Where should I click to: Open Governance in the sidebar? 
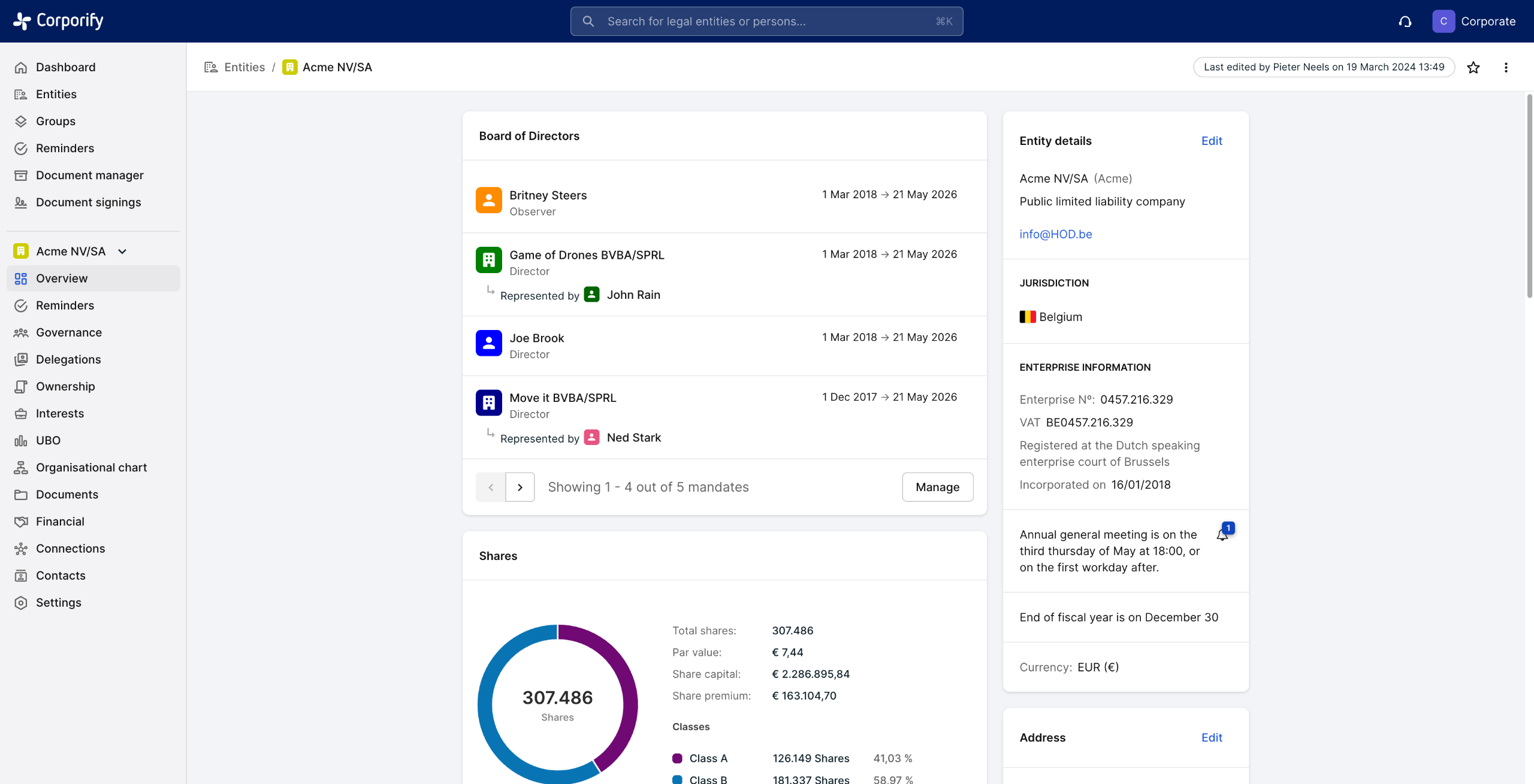pos(69,332)
